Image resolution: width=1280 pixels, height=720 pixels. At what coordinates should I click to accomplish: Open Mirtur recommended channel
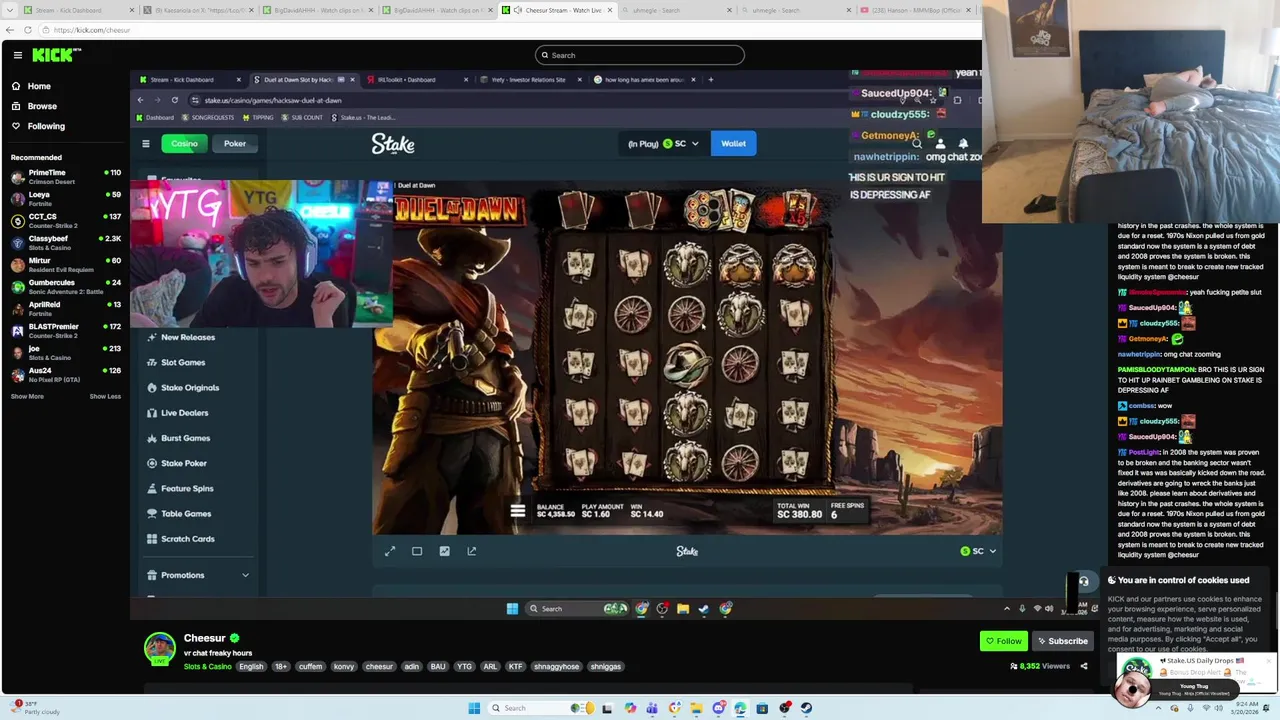pyautogui.click(x=65, y=265)
